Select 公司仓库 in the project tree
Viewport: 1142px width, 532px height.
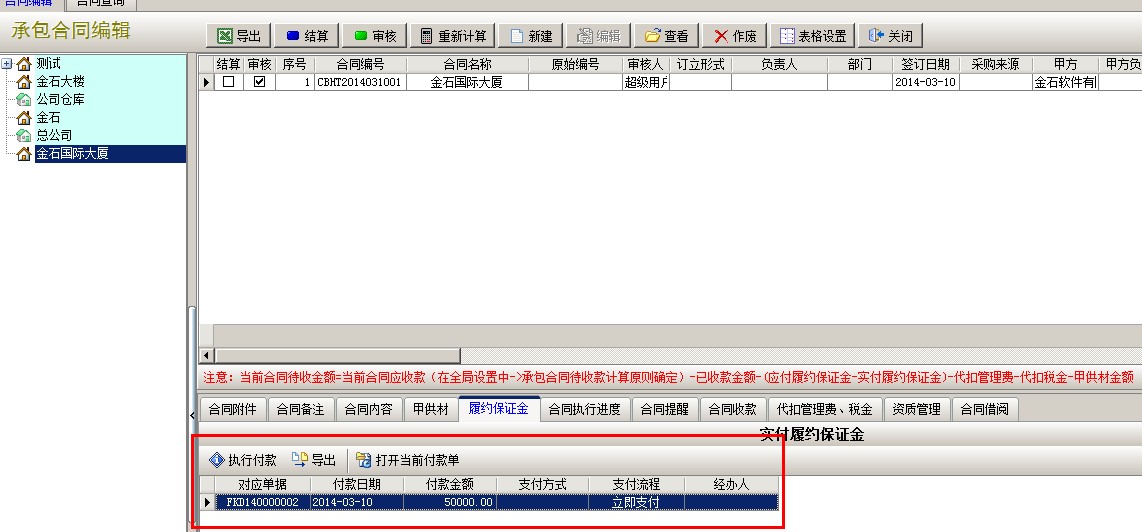pos(62,100)
